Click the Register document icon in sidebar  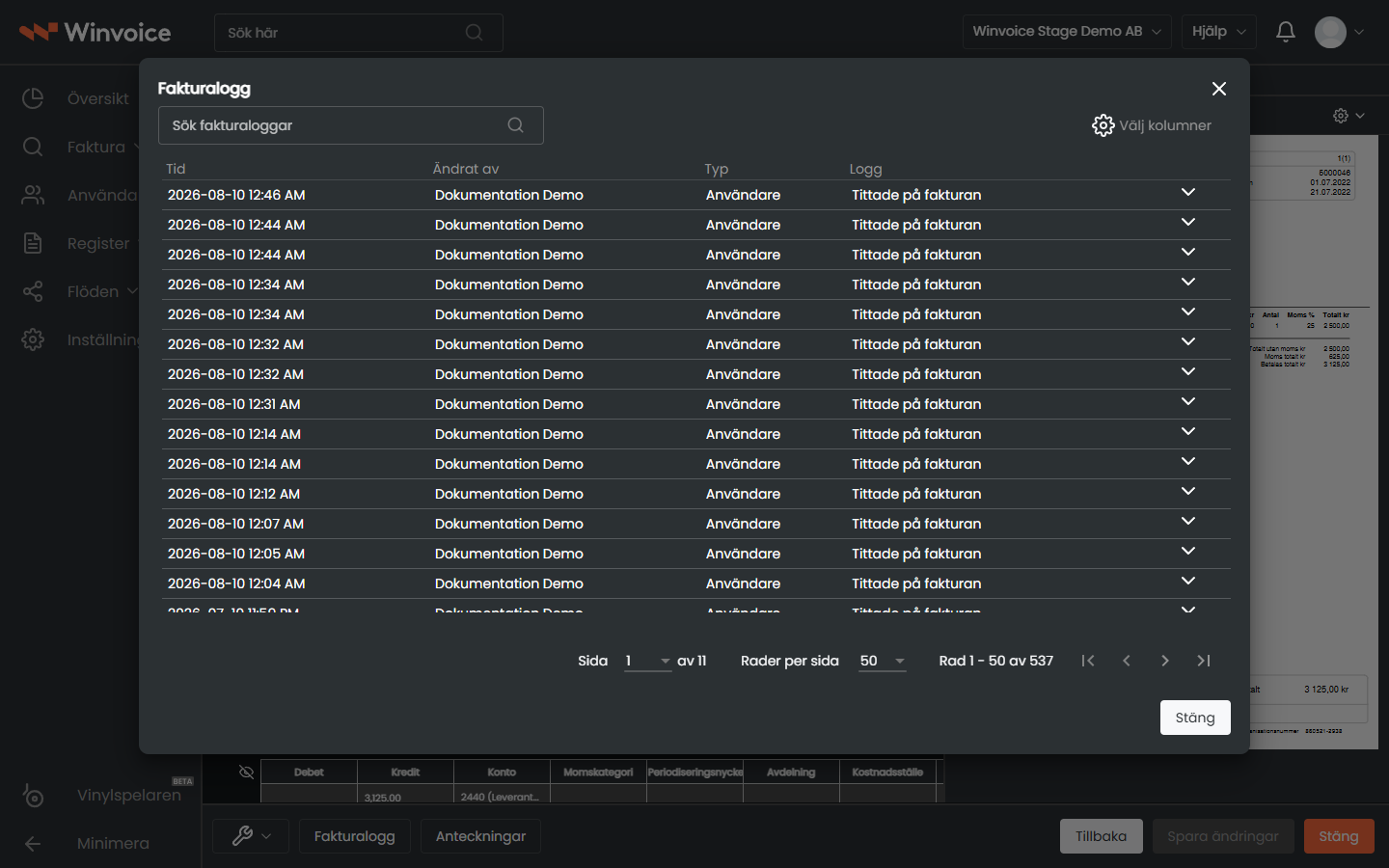[33, 243]
